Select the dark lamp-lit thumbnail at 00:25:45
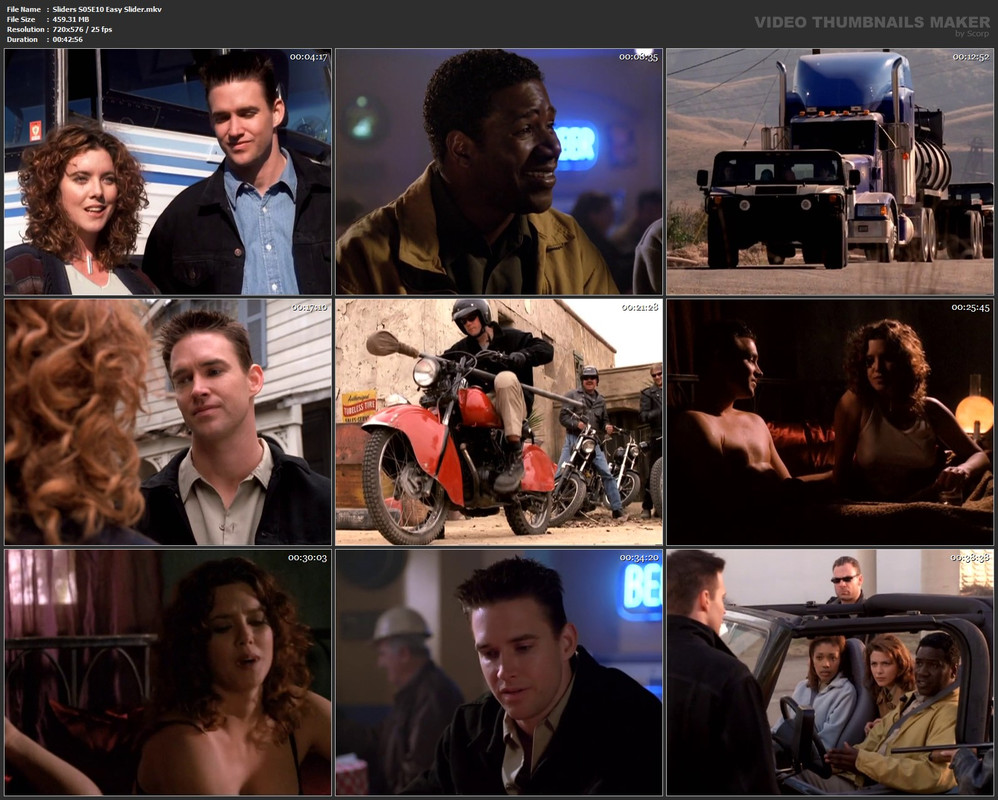This screenshot has width=998, height=800. pyautogui.click(x=830, y=423)
